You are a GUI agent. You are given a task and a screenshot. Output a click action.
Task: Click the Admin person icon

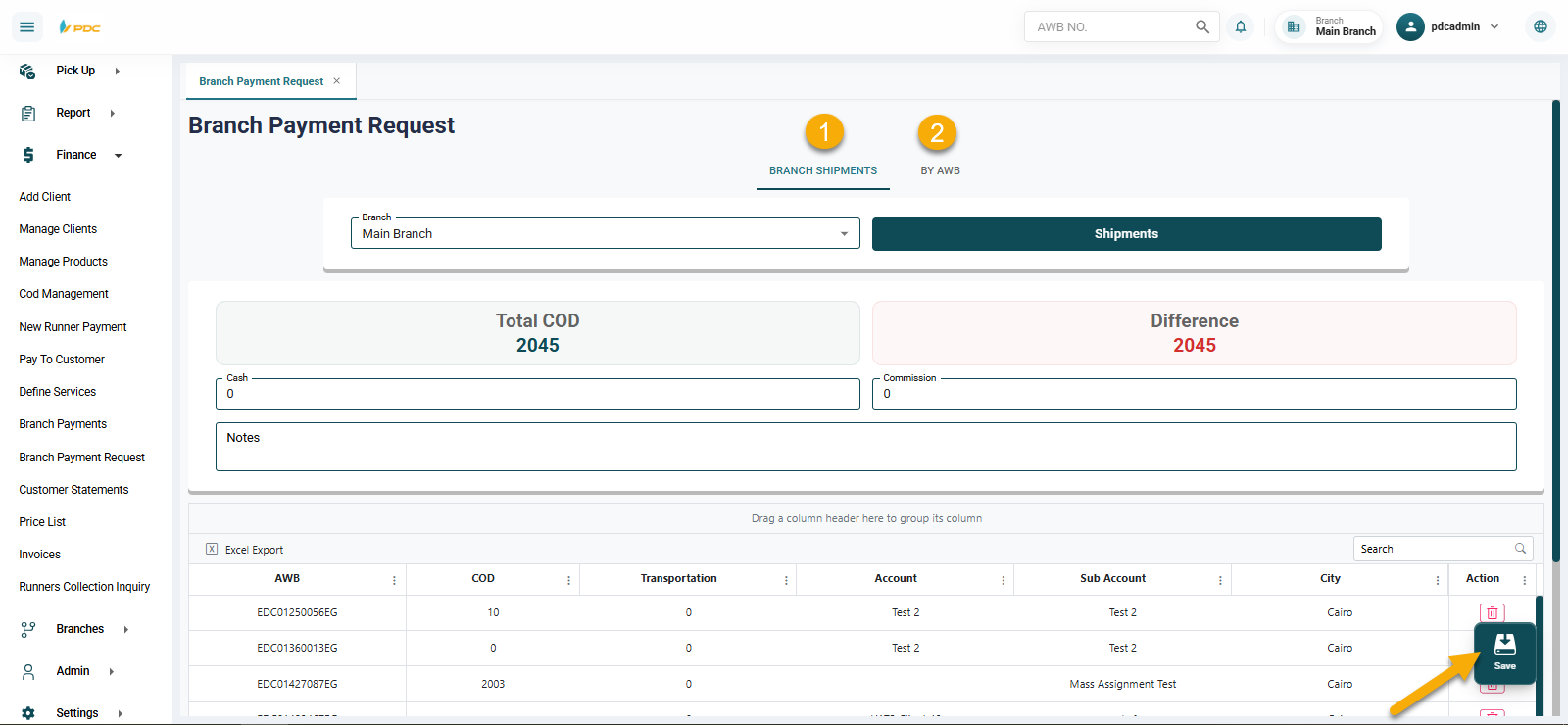(x=28, y=671)
